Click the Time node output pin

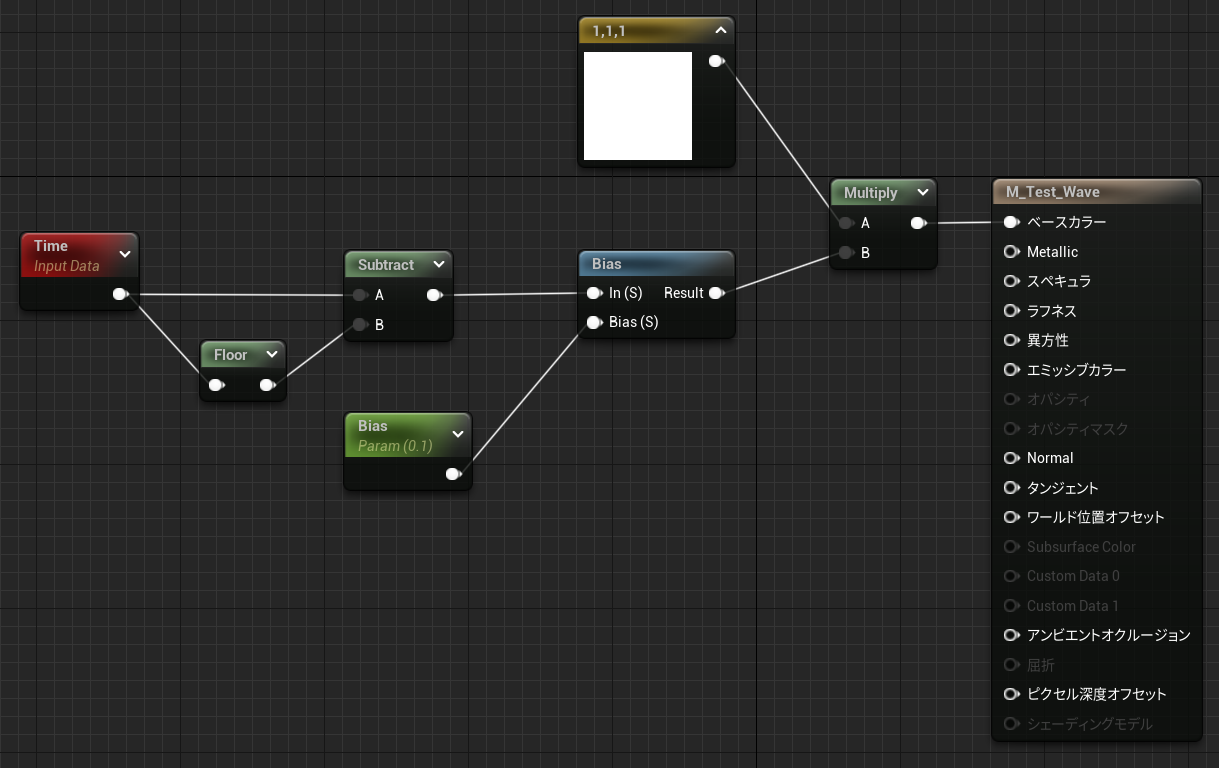point(120,294)
